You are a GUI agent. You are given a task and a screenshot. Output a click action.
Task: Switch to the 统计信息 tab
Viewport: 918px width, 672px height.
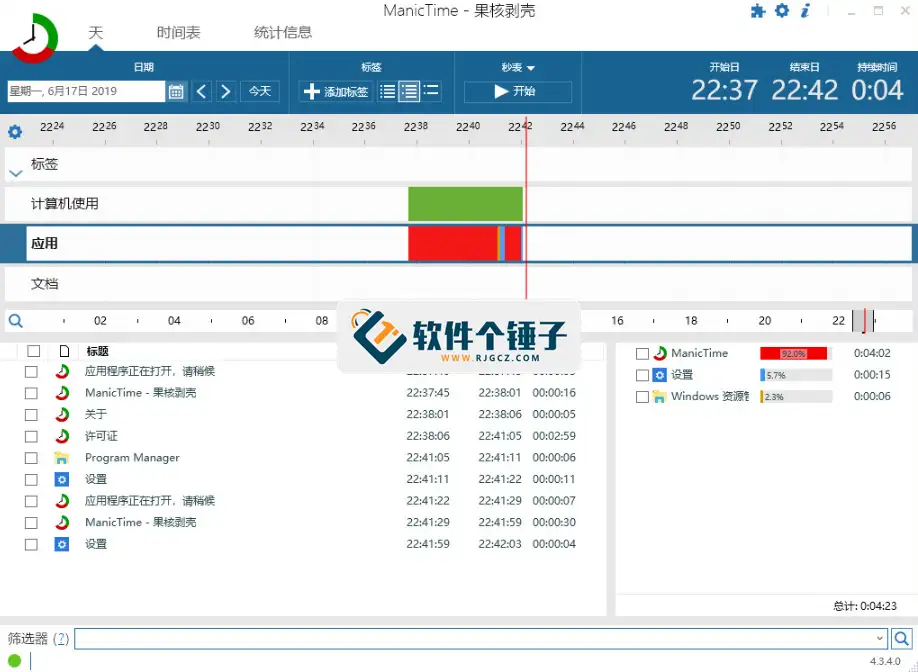[283, 32]
